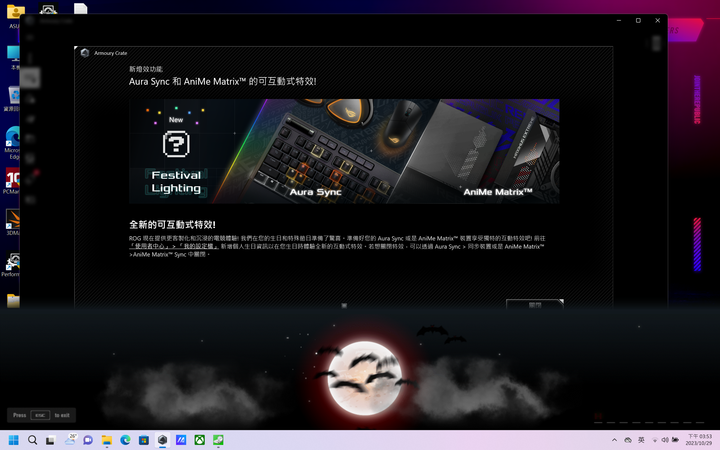The image size is (720, 450).
Task: Open the volume tray icon
Action: coord(665,440)
